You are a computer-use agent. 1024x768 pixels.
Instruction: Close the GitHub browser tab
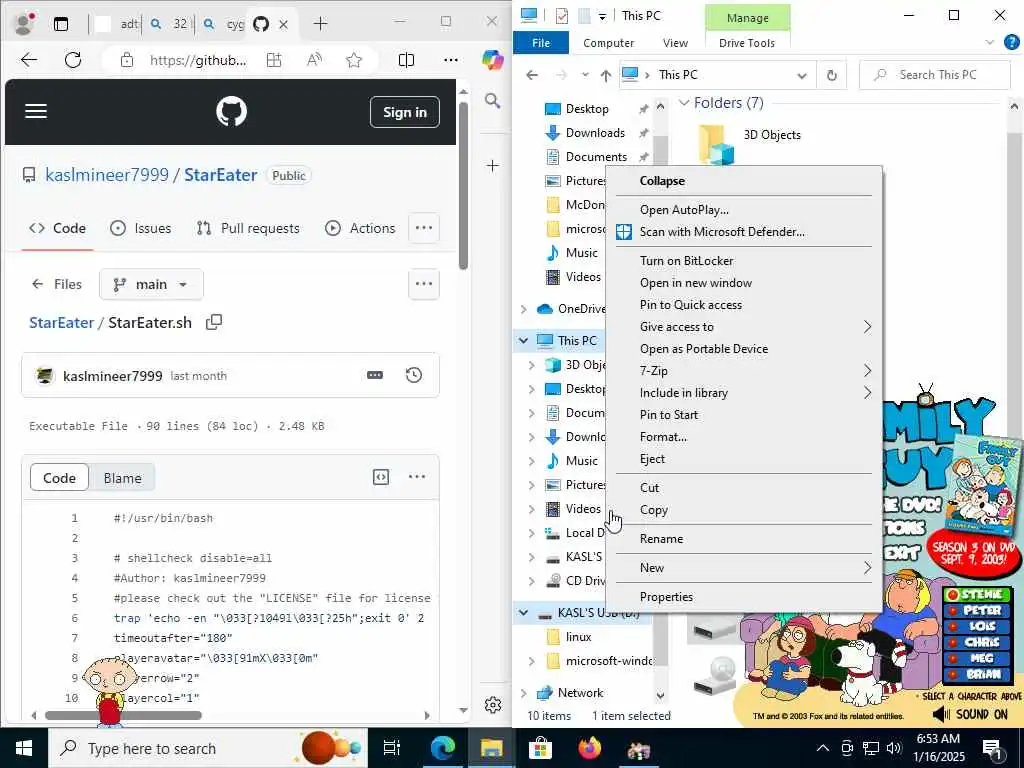pyautogui.click(x=283, y=24)
